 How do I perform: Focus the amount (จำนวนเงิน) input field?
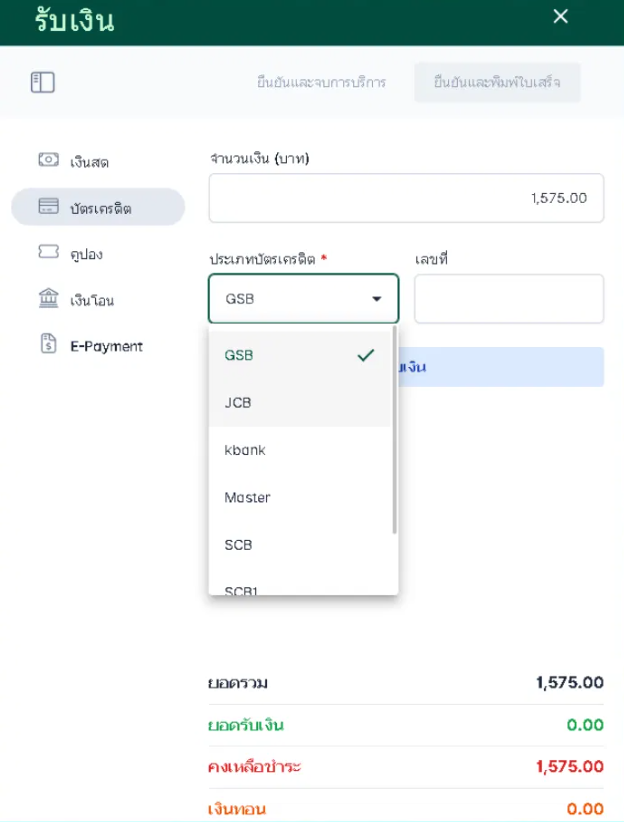pyautogui.click(x=406, y=198)
